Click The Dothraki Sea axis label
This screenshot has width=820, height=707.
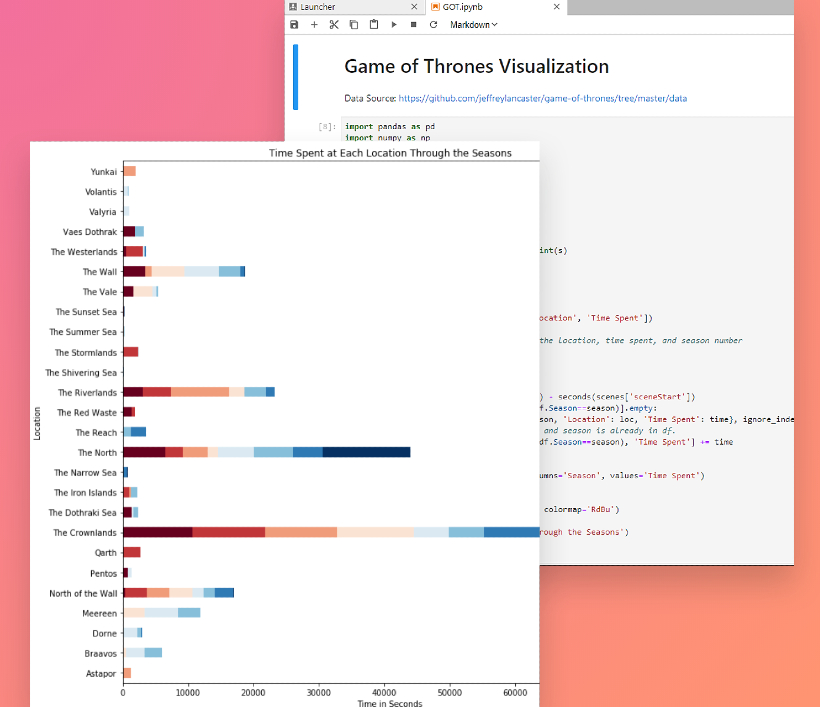83,513
